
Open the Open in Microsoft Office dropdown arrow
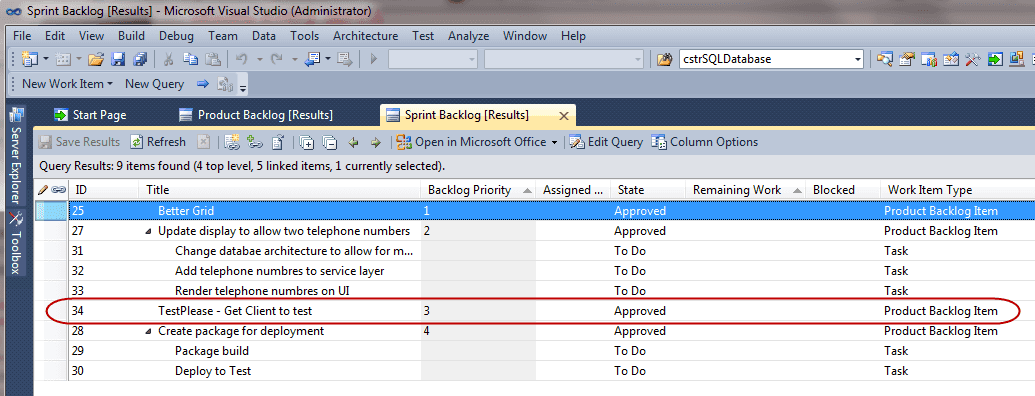point(554,143)
